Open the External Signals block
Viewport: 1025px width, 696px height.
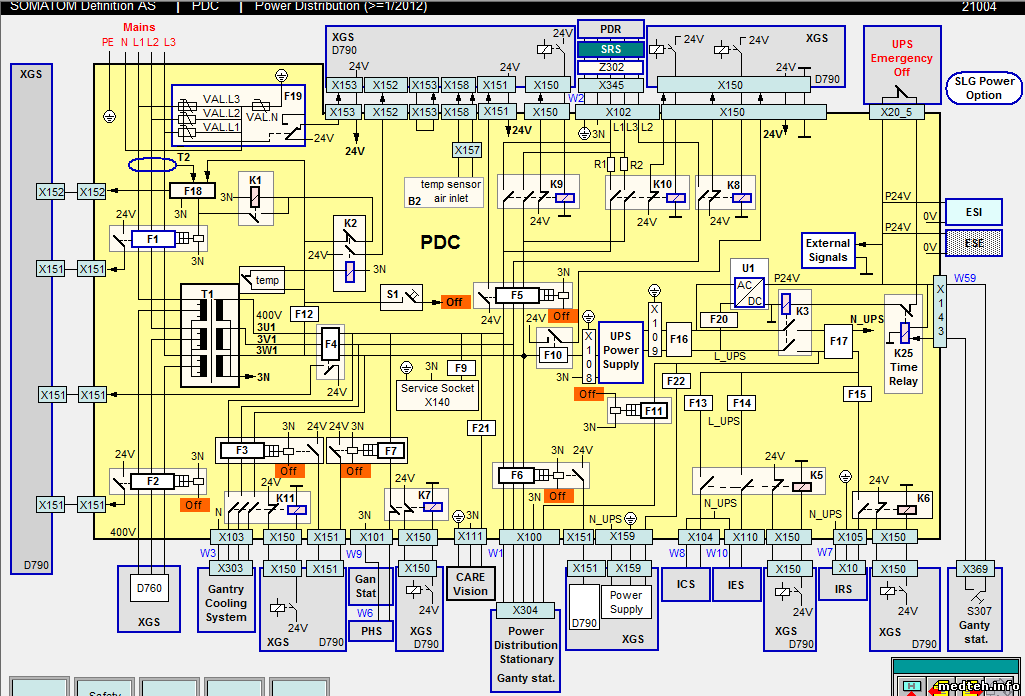tap(828, 250)
